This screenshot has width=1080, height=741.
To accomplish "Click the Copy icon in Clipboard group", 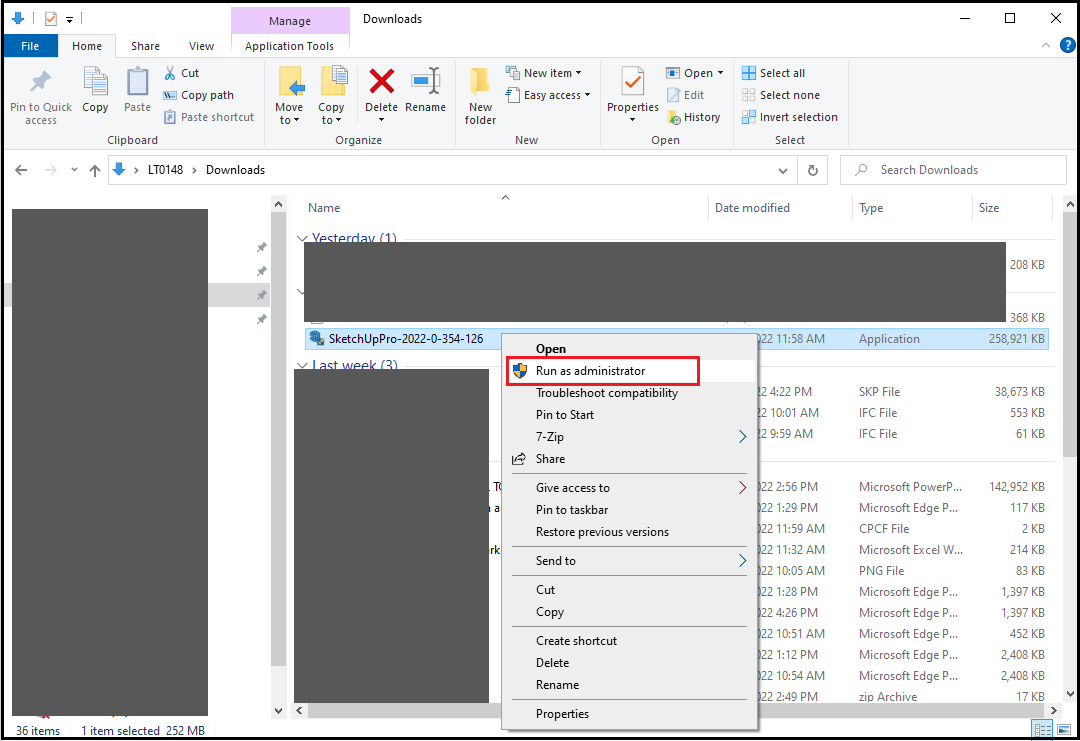I will 95,84.
